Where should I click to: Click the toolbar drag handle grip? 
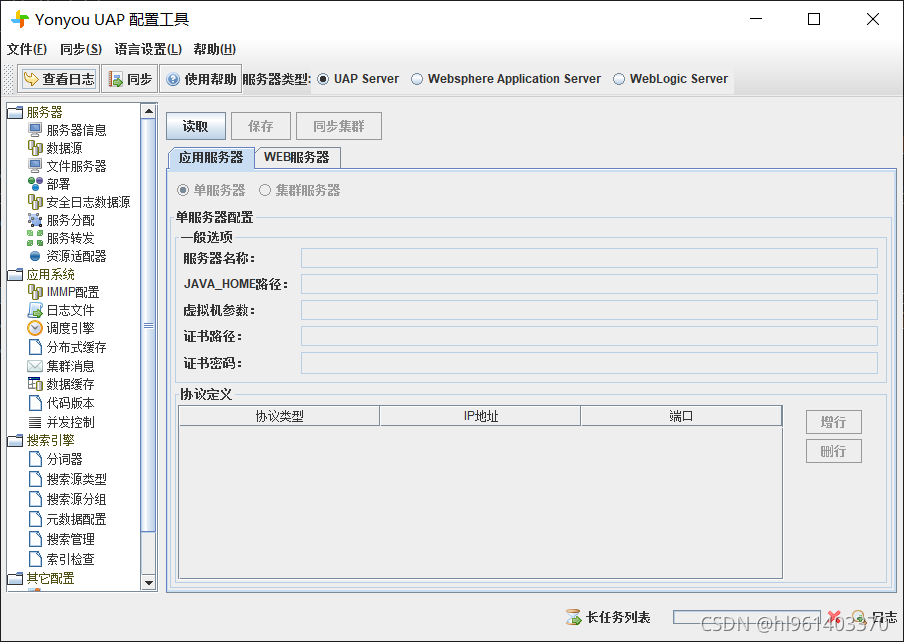pos(8,79)
